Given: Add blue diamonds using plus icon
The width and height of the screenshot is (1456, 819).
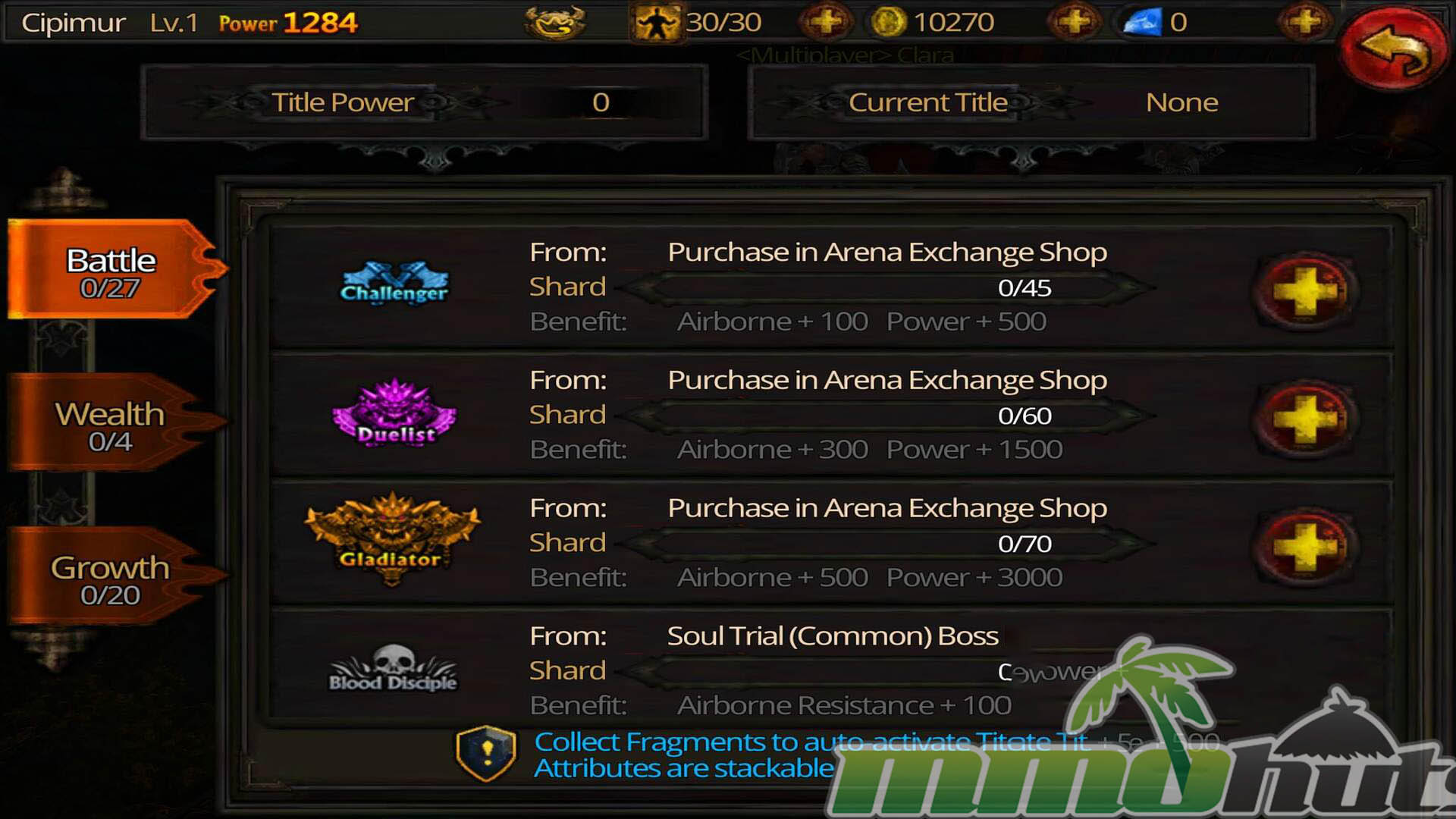Looking at the screenshot, I should point(1305,22).
